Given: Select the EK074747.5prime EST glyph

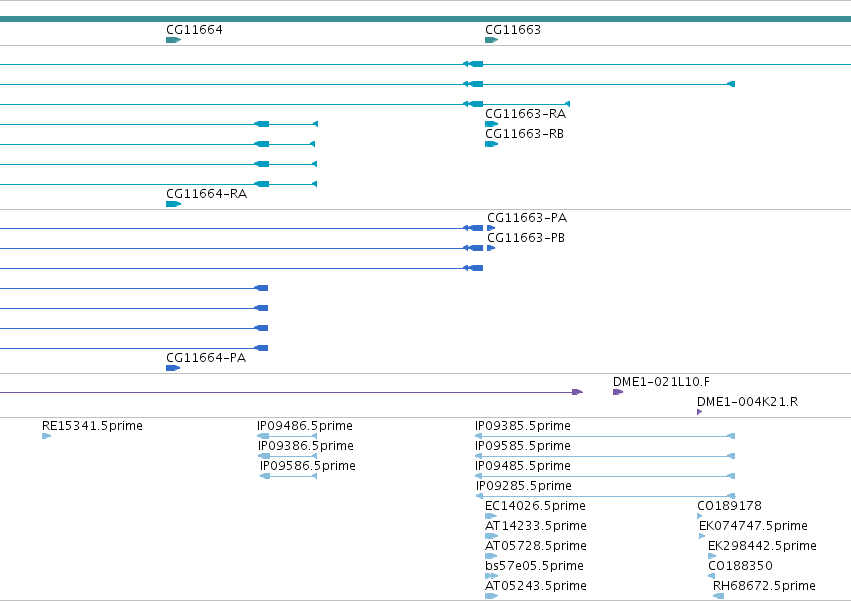Looking at the screenshot, I should [702, 536].
